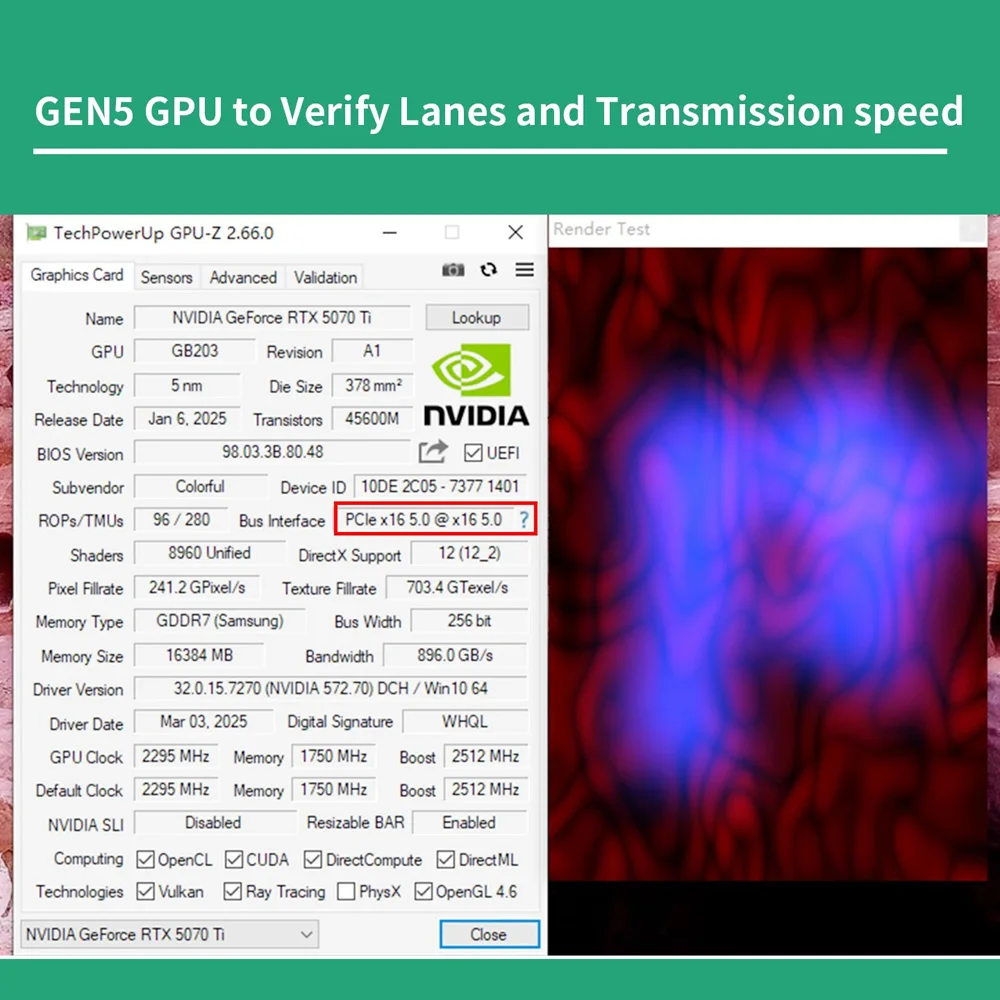Close the GPU-Z window with X

[x=515, y=232]
